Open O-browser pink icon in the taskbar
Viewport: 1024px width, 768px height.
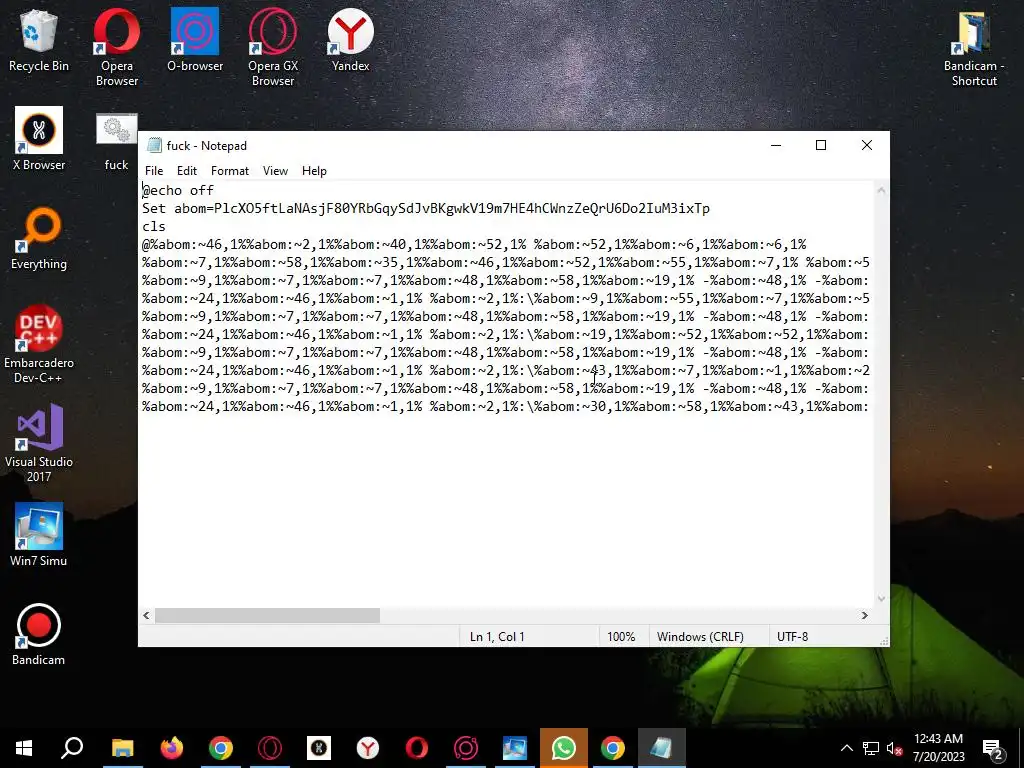[x=466, y=748]
